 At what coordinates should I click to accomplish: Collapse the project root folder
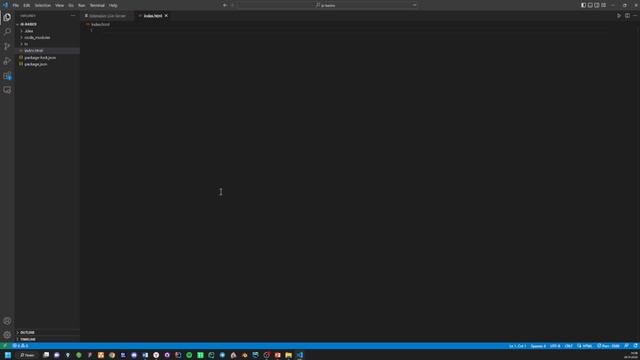(47, 24)
